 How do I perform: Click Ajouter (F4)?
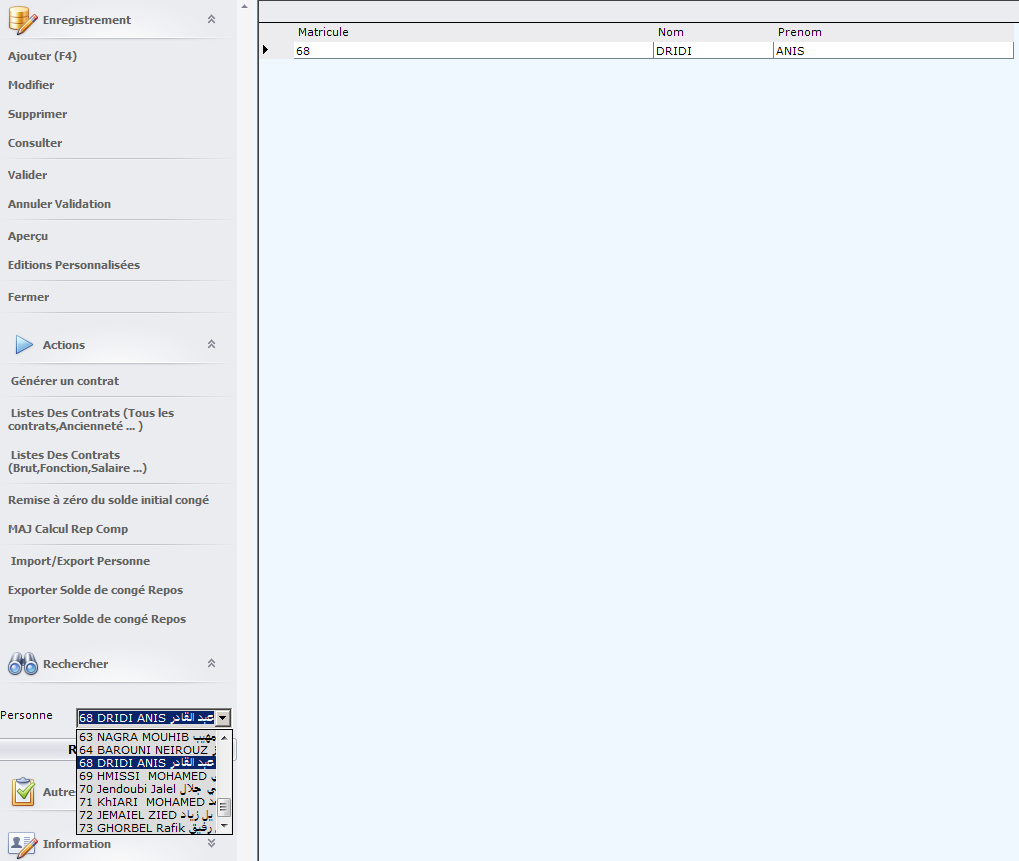pos(42,56)
